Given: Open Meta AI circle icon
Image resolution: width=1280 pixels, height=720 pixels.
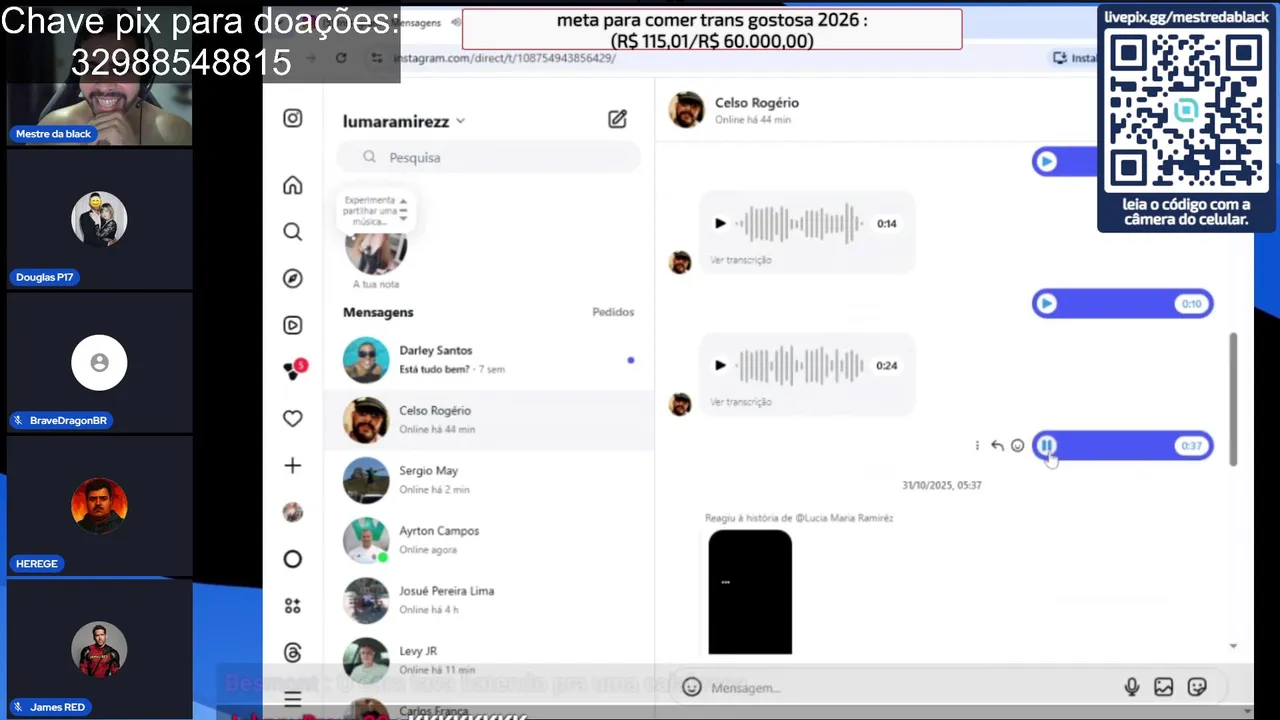Looking at the screenshot, I should coord(292,559).
